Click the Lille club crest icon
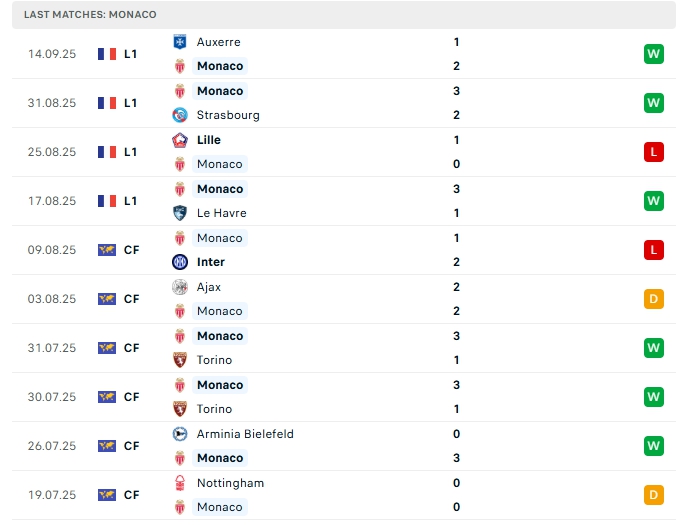The image size is (687, 525). [180, 140]
